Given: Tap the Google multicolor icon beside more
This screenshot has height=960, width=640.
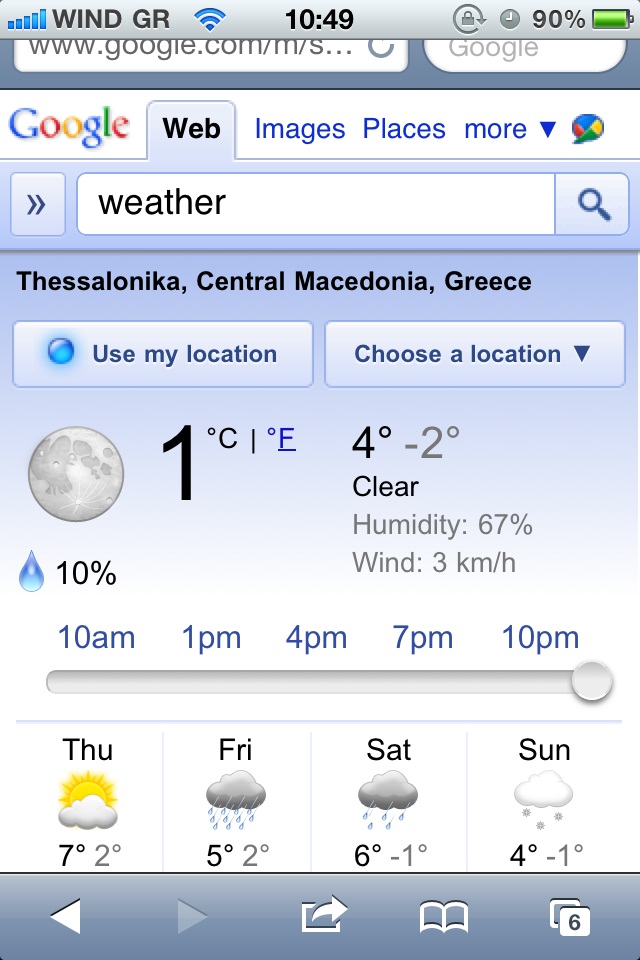Looking at the screenshot, I should [588, 129].
